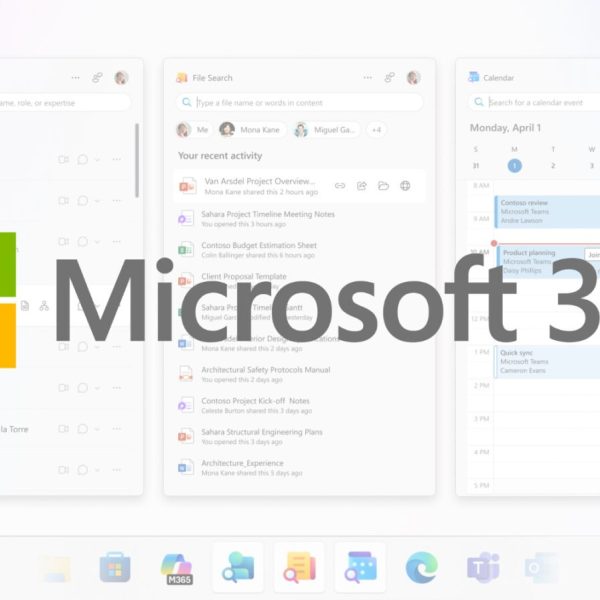Click the org chart icon in left panel
The height and width of the screenshot is (600, 600).
click(44, 306)
